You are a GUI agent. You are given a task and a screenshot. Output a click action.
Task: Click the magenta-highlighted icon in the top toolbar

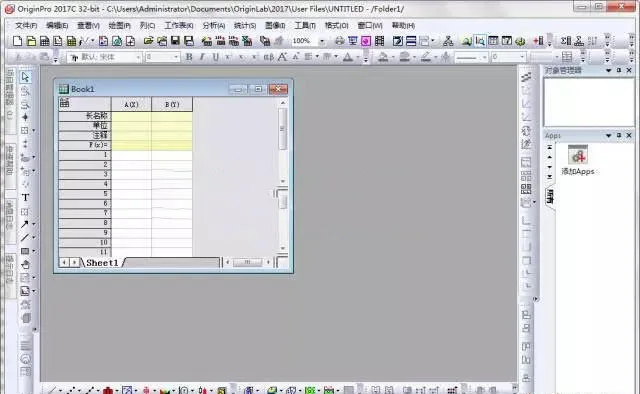click(x=366, y=41)
